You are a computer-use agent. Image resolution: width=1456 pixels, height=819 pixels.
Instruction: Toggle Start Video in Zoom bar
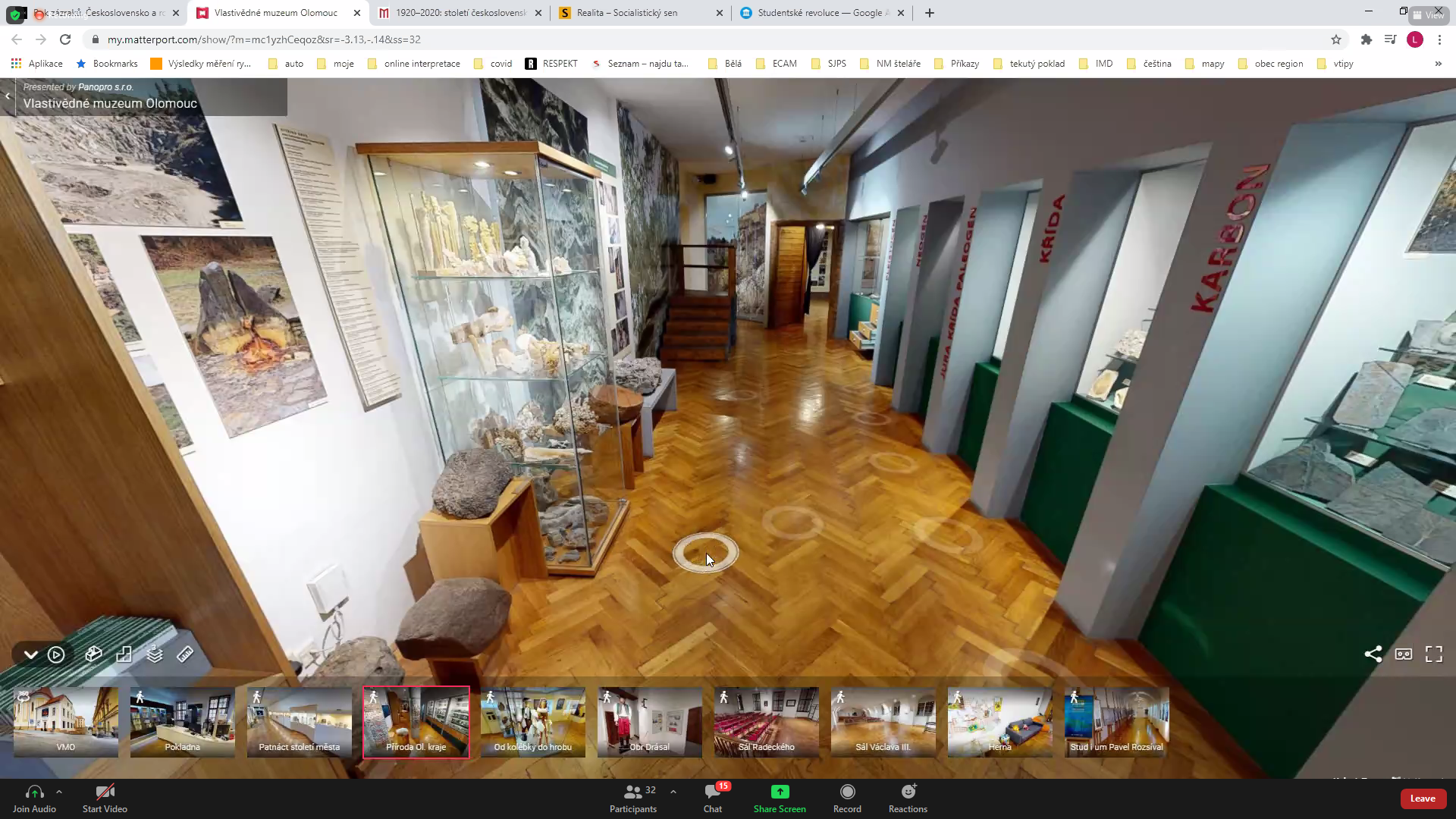(x=105, y=799)
